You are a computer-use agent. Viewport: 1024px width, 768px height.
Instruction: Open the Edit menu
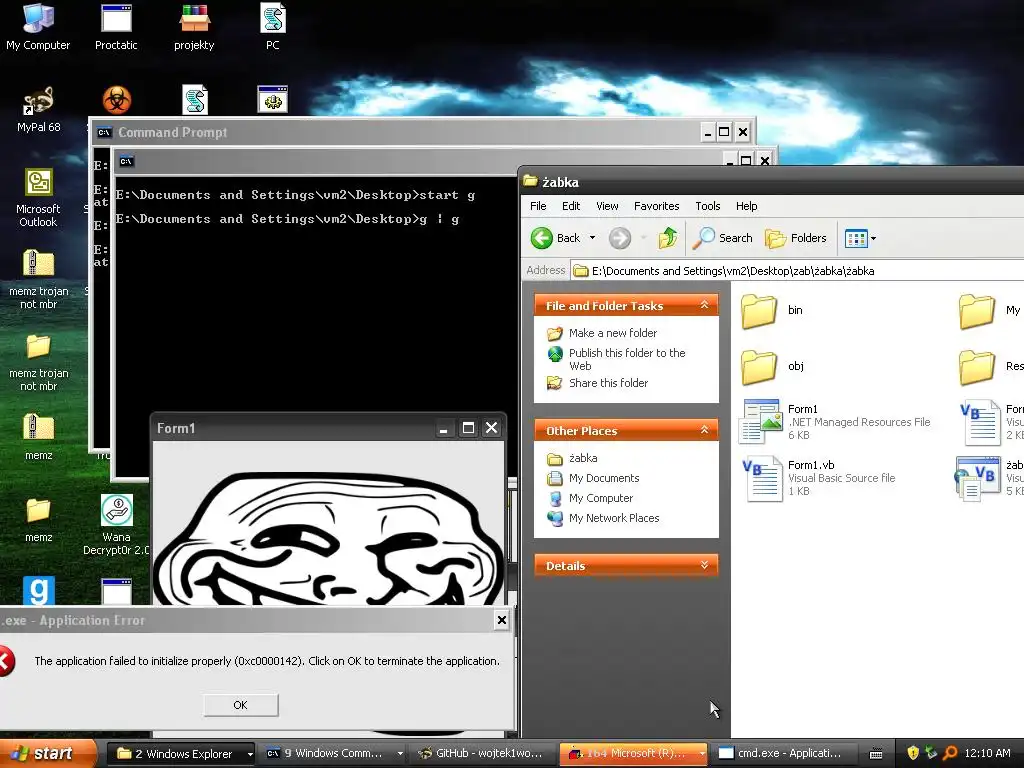click(x=571, y=206)
